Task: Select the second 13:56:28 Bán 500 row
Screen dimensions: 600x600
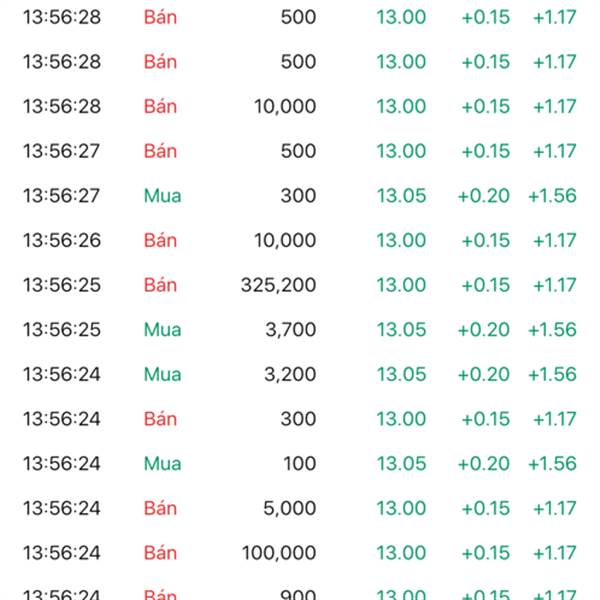Action: pyautogui.click(x=300, y=62)
